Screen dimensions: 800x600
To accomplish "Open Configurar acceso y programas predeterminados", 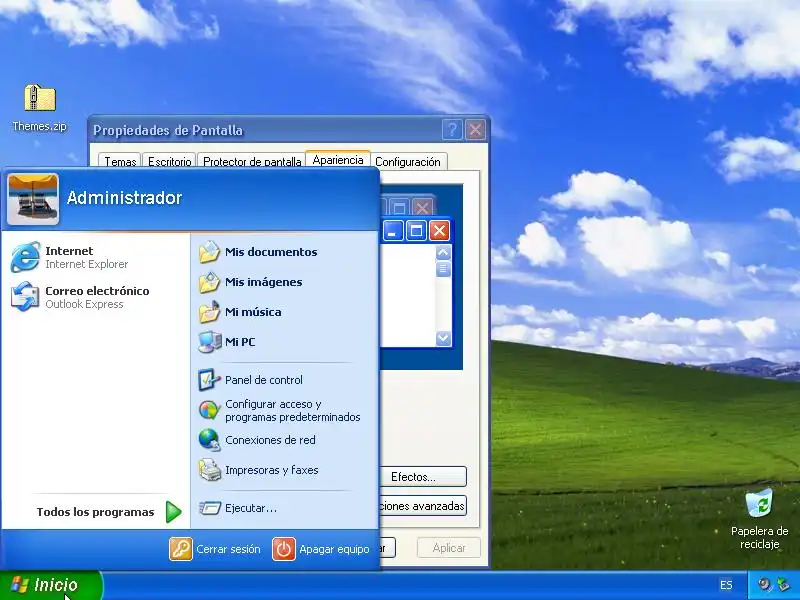I will tap(279, 410).
